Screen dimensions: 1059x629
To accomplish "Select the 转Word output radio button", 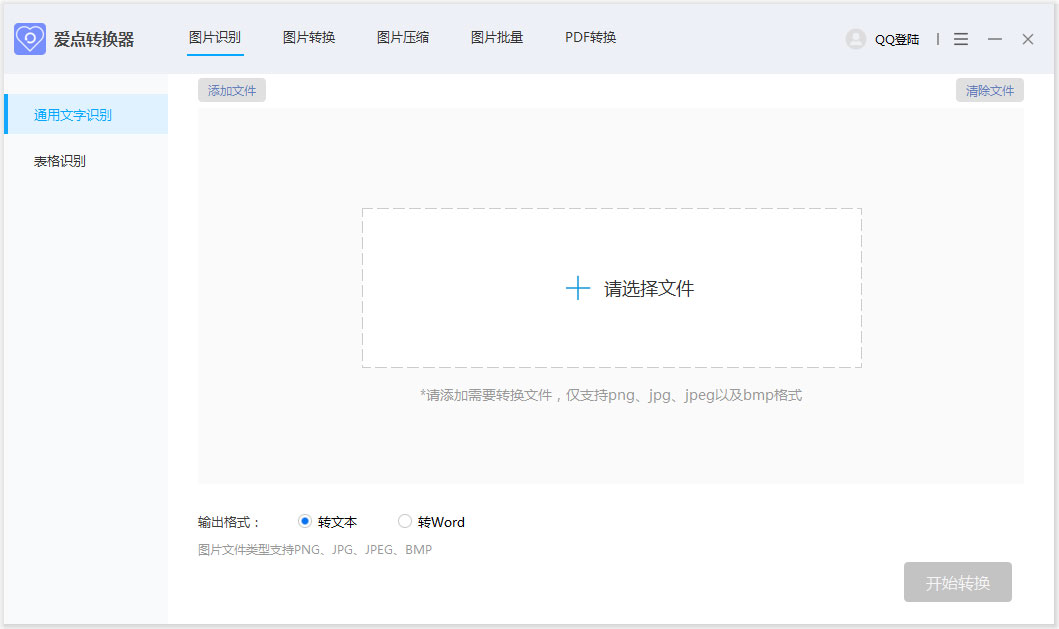I will 404,521.
